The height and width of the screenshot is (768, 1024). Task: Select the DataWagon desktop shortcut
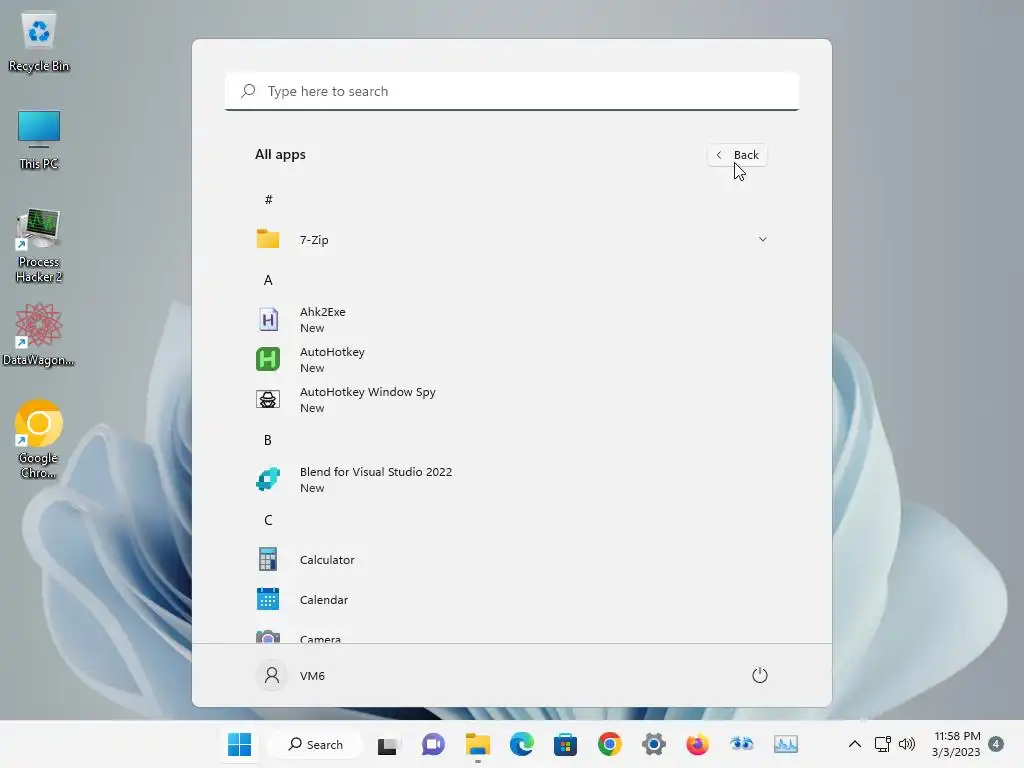pos(39,334)
